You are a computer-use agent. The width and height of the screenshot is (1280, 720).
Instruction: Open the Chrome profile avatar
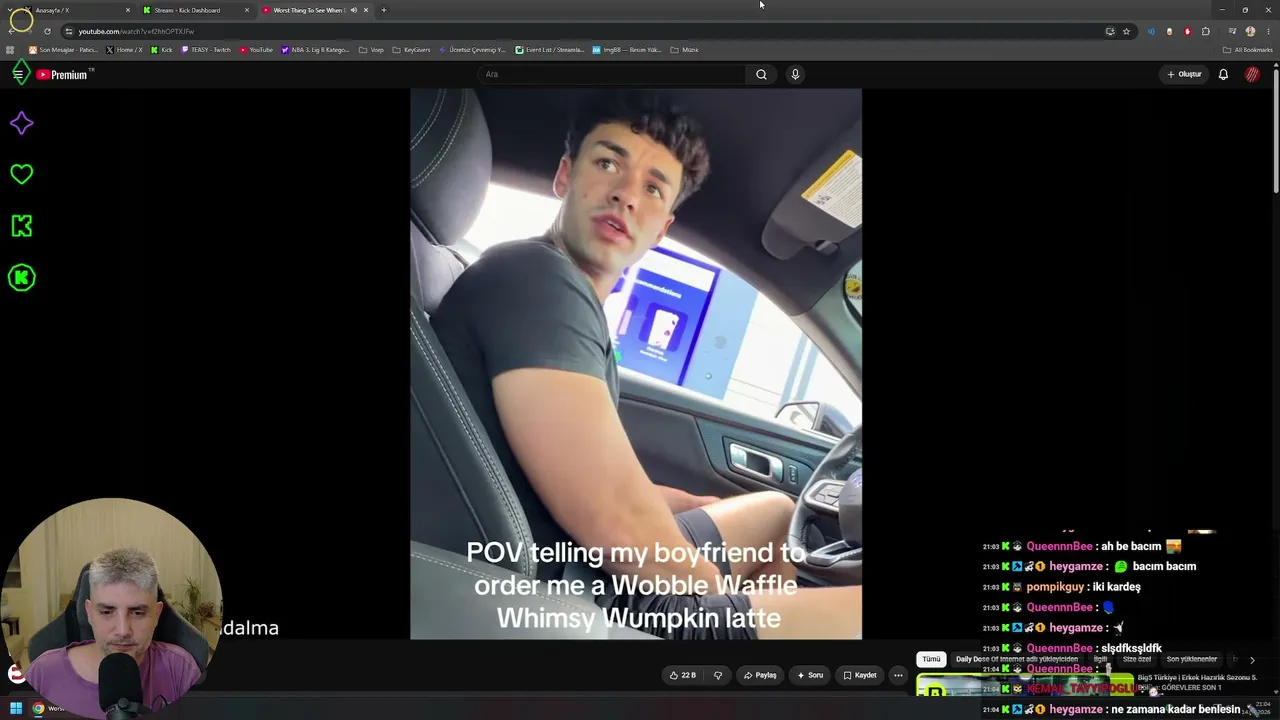[x=1250, y=31]
